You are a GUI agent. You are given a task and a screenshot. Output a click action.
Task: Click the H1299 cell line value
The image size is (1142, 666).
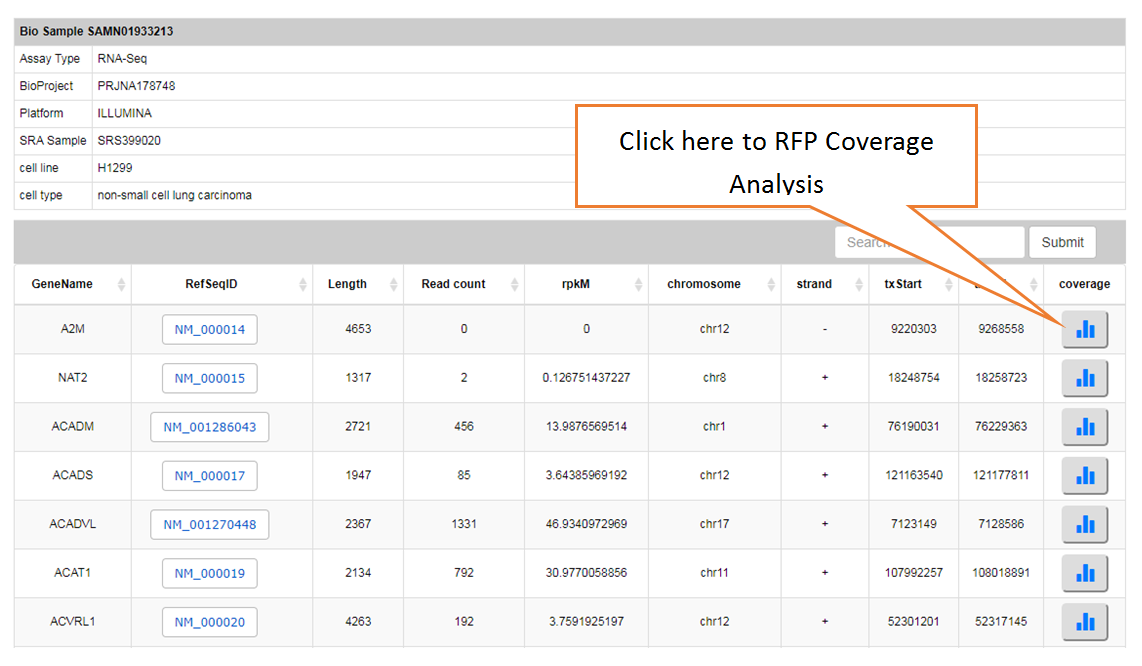115,168
